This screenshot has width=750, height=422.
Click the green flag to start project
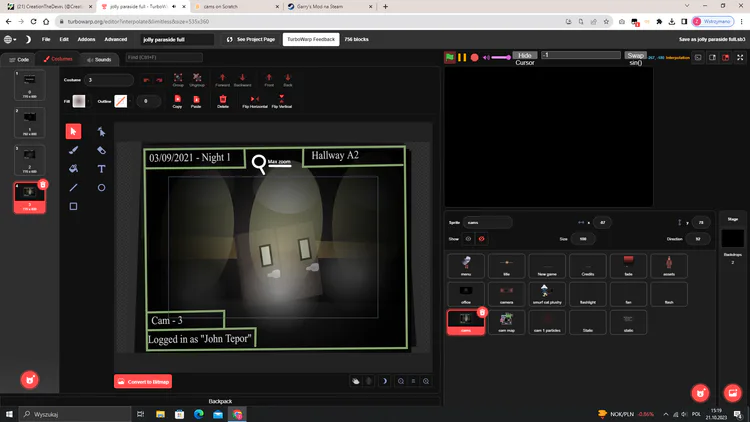click(x=450, y=57)
